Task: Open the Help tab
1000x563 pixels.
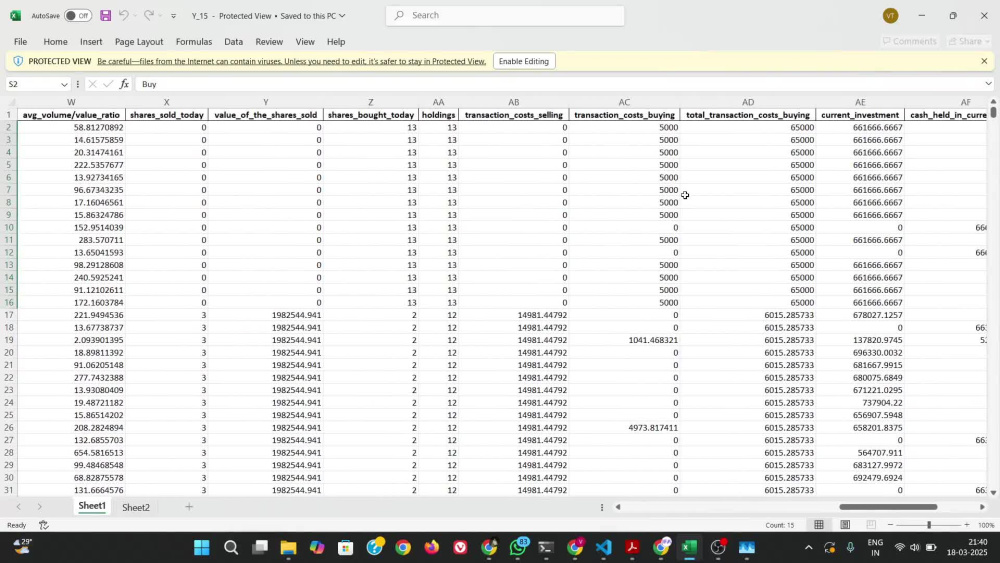Action: point(336,41)
